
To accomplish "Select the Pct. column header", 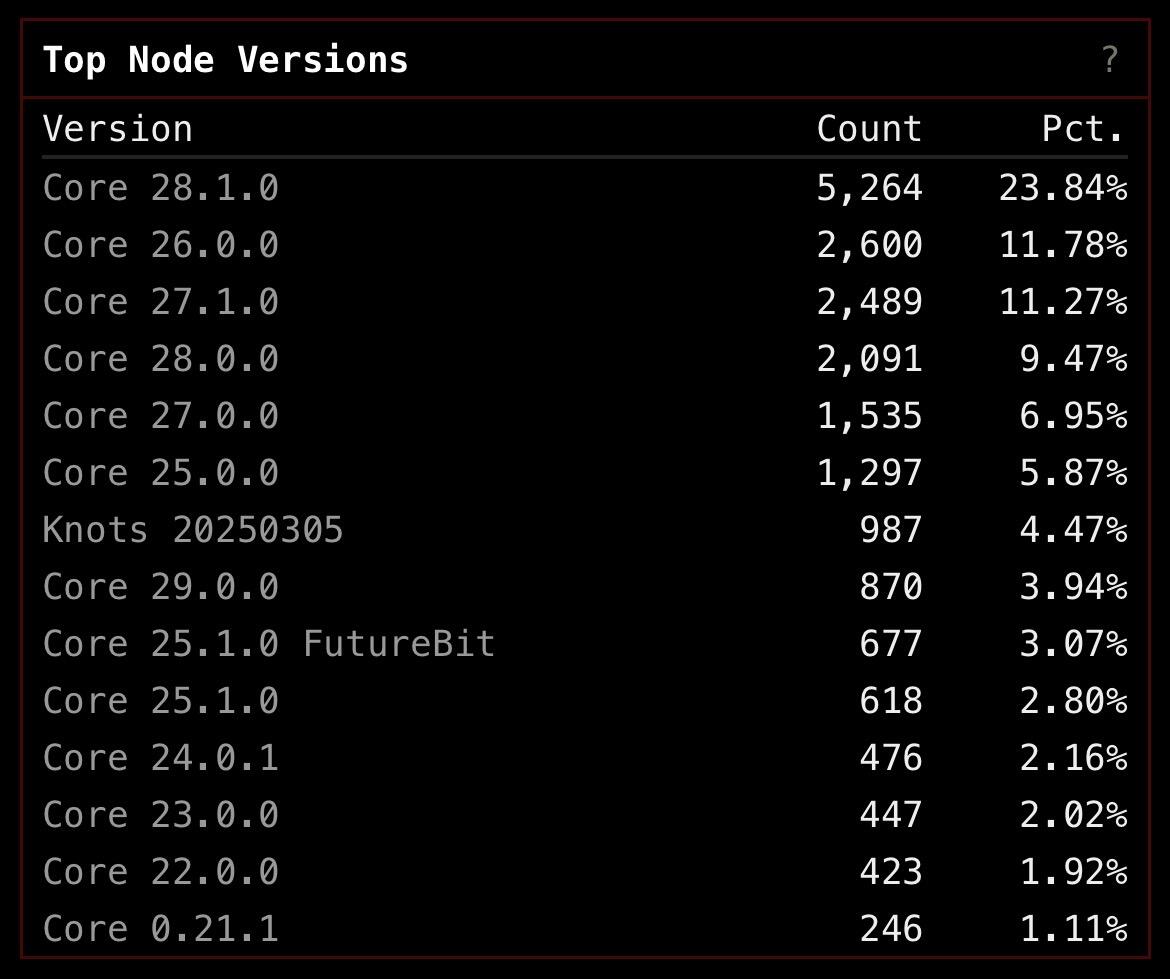I will [1083, 128].
